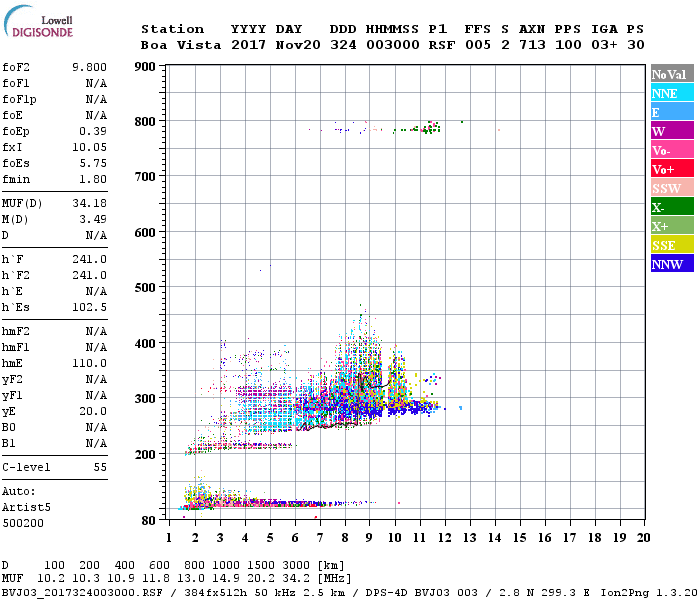Click the foEs value 5.75

click(93, 163)
